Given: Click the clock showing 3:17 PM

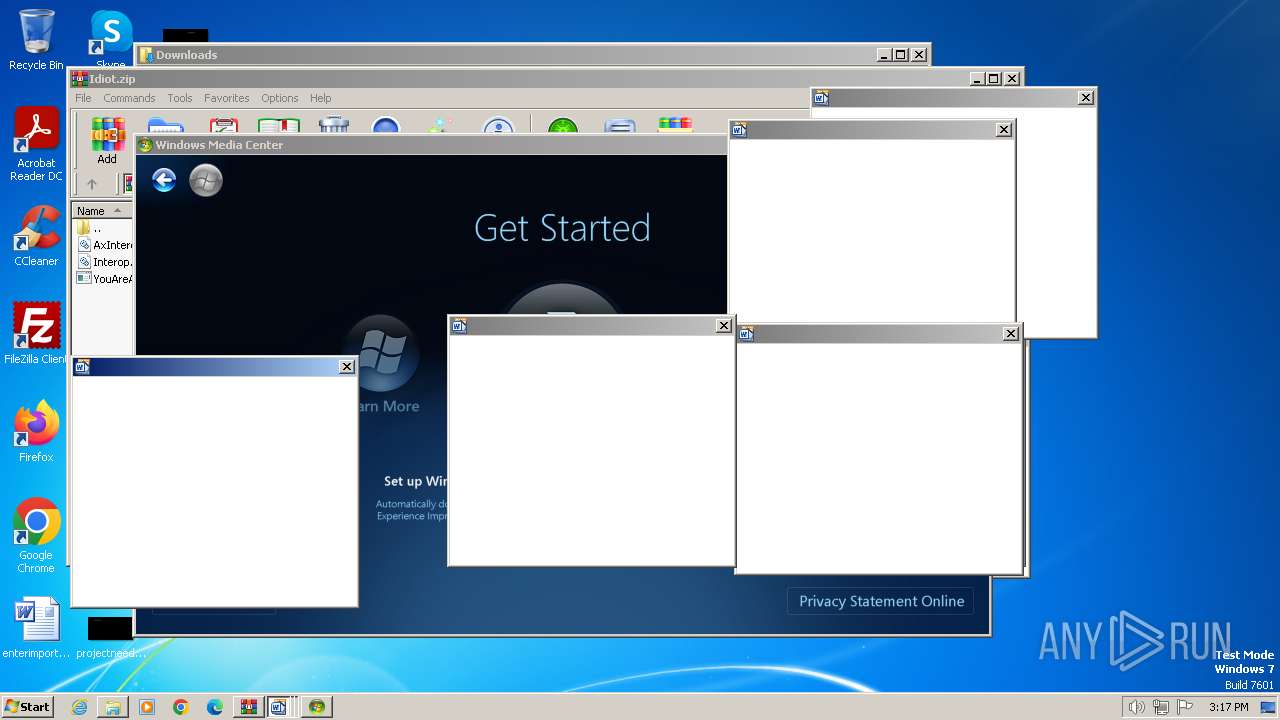Looking at the screenshot, I should pos(1229,707).
